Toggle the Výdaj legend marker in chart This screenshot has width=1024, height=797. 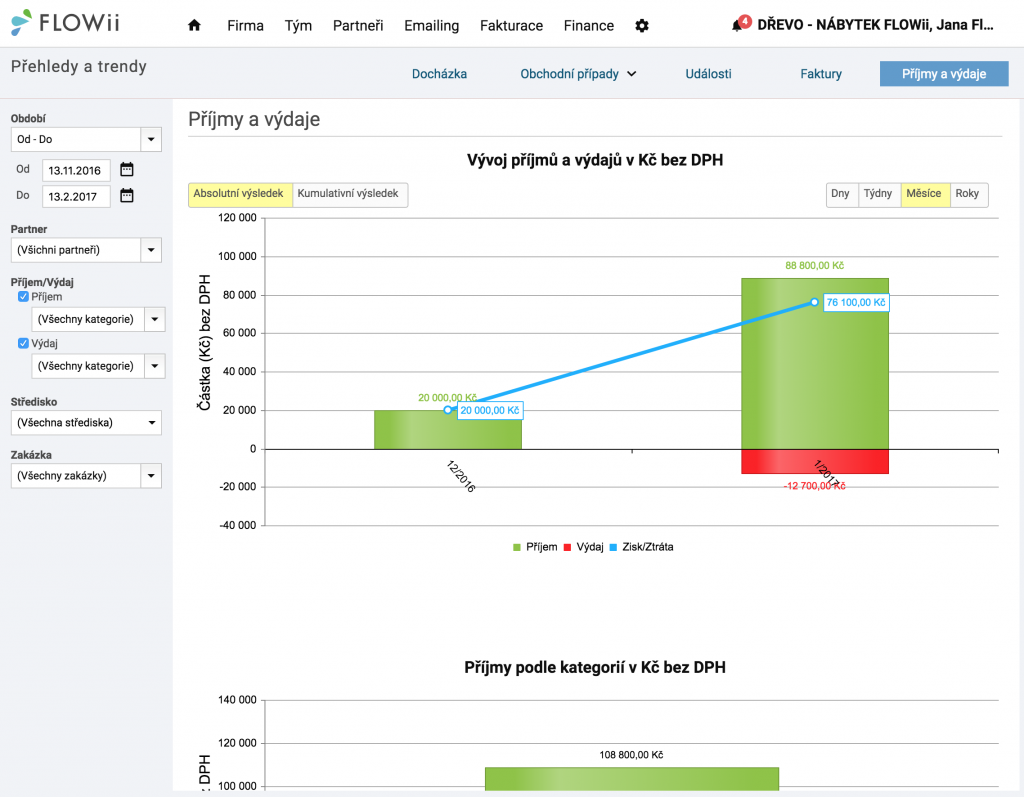click(x=568, y=547)
